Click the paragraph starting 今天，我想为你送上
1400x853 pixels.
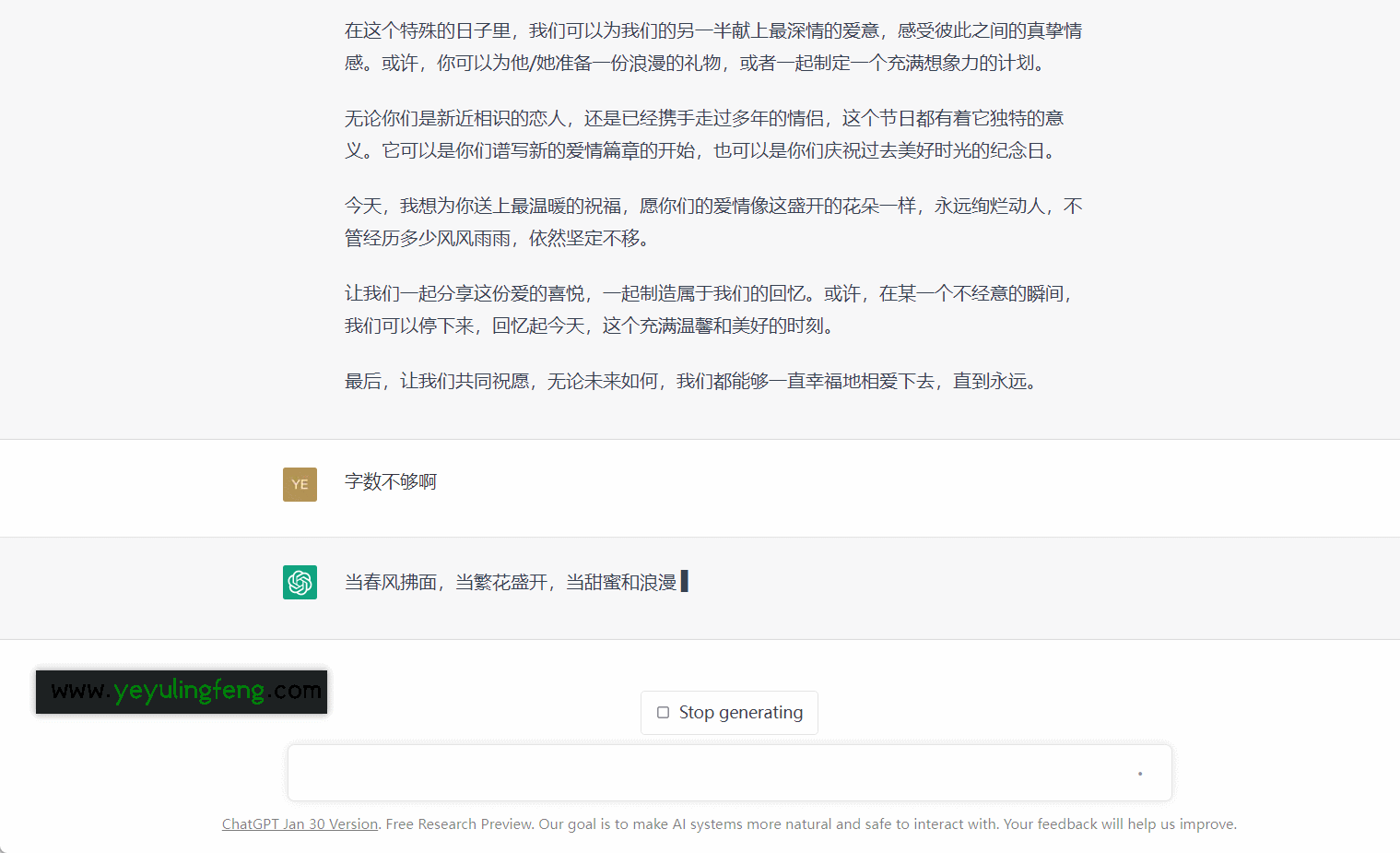click(713, 222)
